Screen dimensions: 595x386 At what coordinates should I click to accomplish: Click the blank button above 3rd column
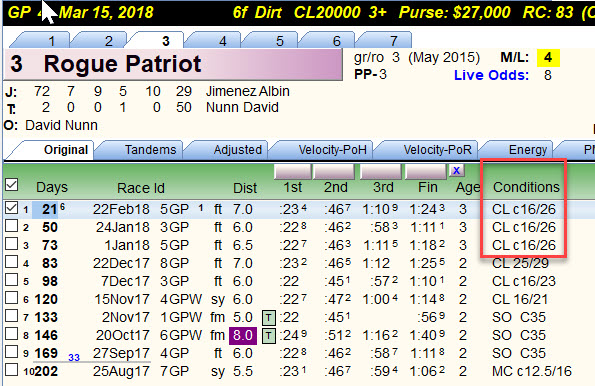pos(381,172)
